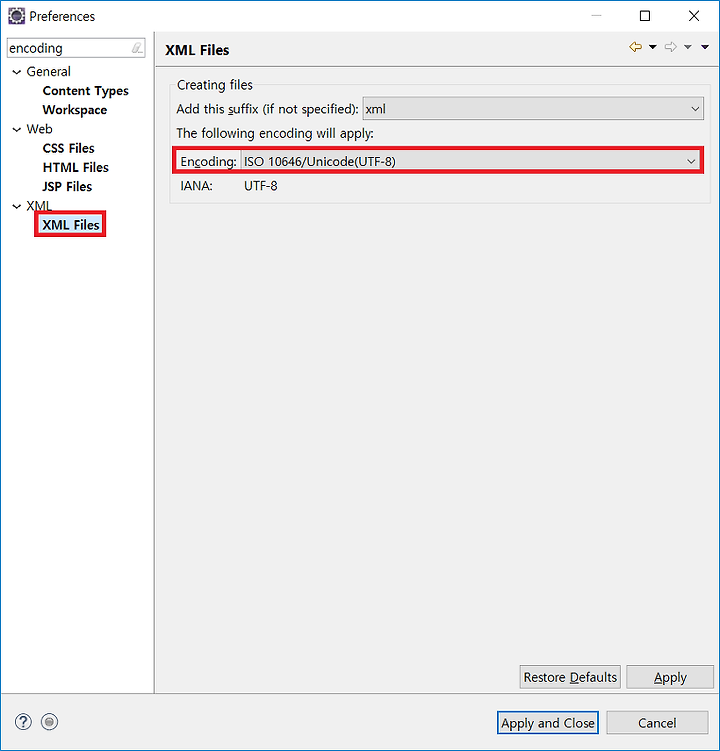Click the forward navigation arrow icon
The height and width of the screenshot is (751, 720).
point(671,47)
